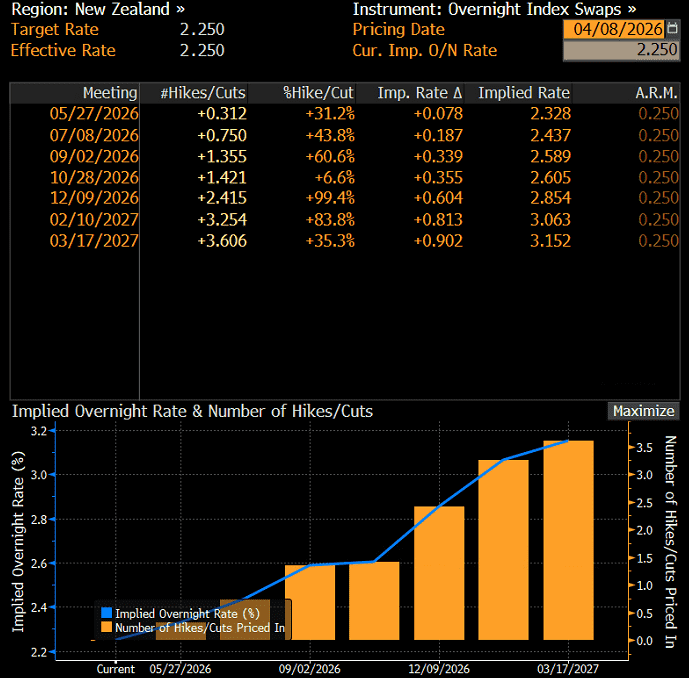Select the Imp. Rate Δ column header
This screenshot has width=689, height=678.
point(420,93)
